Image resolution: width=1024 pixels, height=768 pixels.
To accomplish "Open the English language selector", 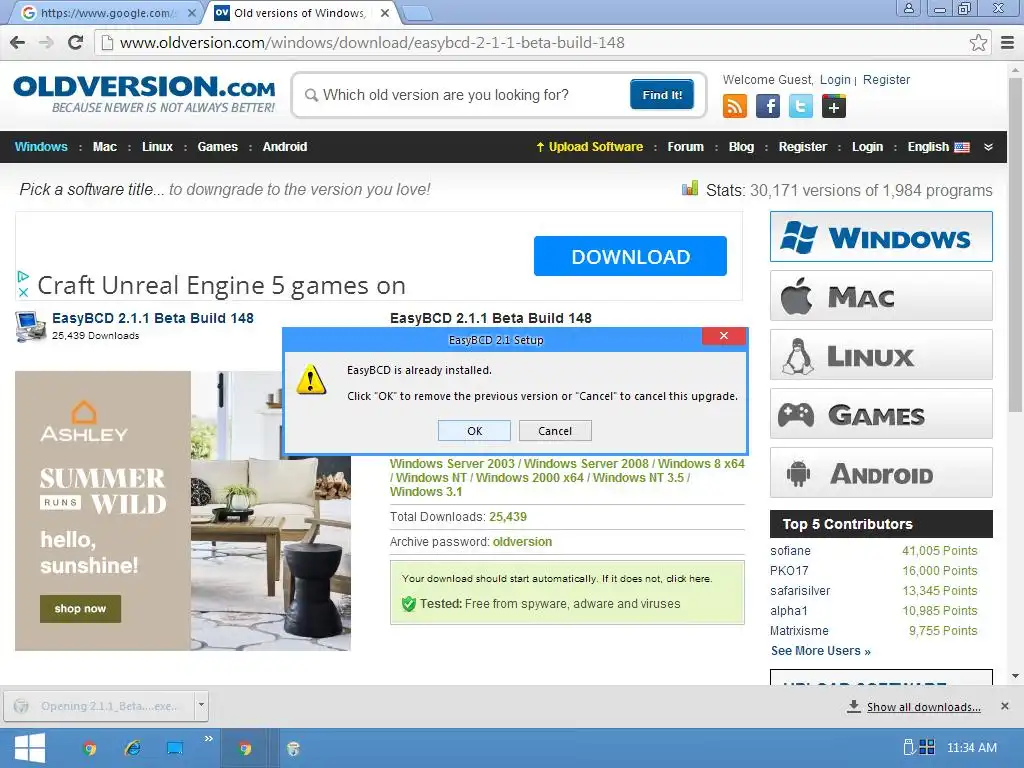I will (938, 147).
